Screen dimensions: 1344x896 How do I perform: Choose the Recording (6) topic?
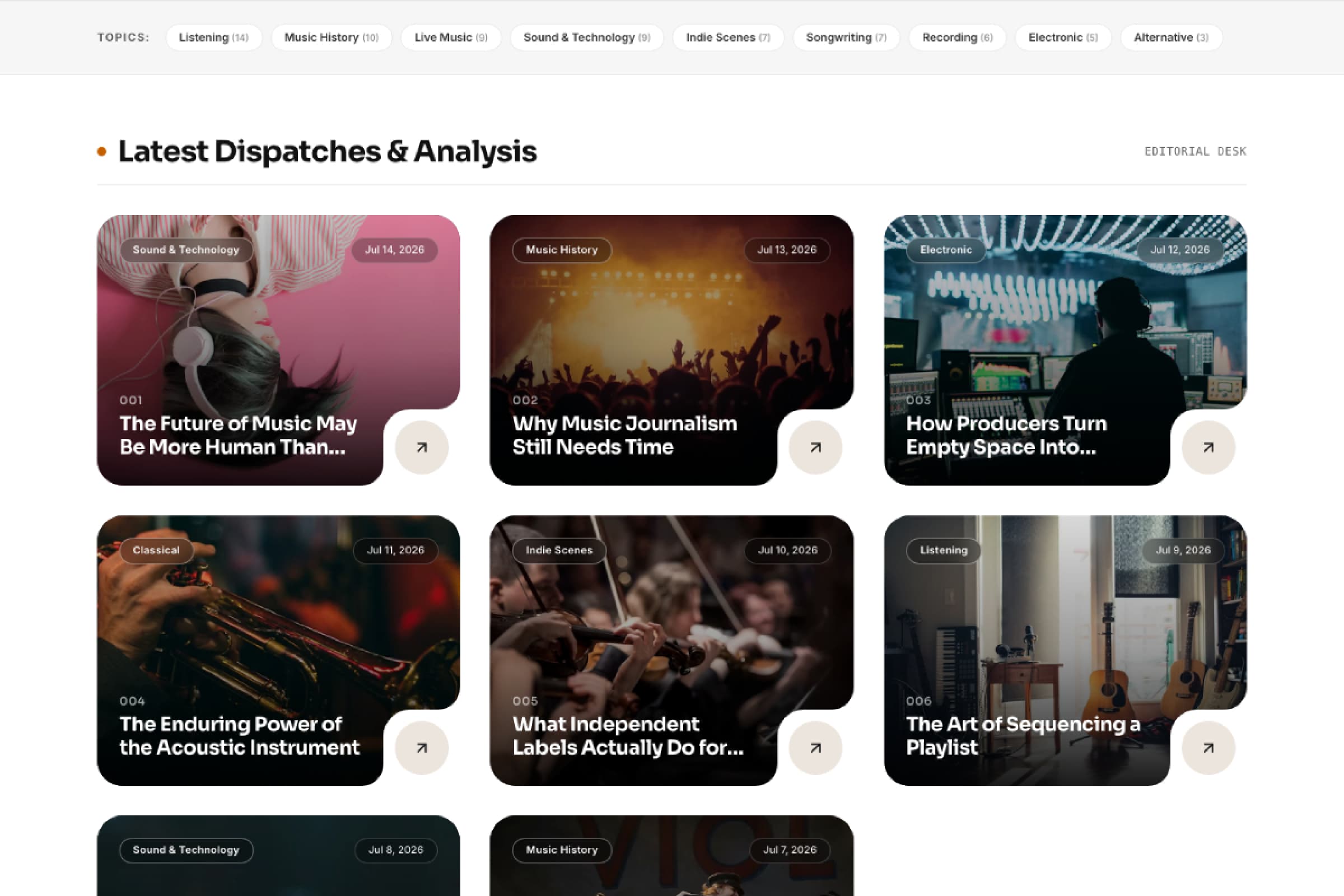click(x=957, y=38)
